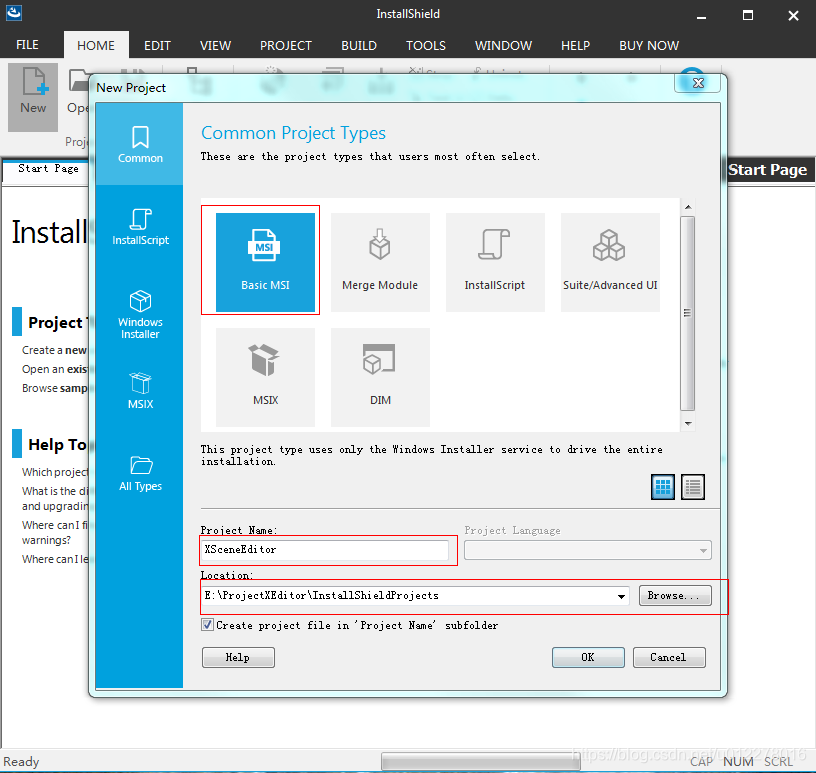816x773 pixels.
Task: Click the New project ribbon icon
Action: 33,97
